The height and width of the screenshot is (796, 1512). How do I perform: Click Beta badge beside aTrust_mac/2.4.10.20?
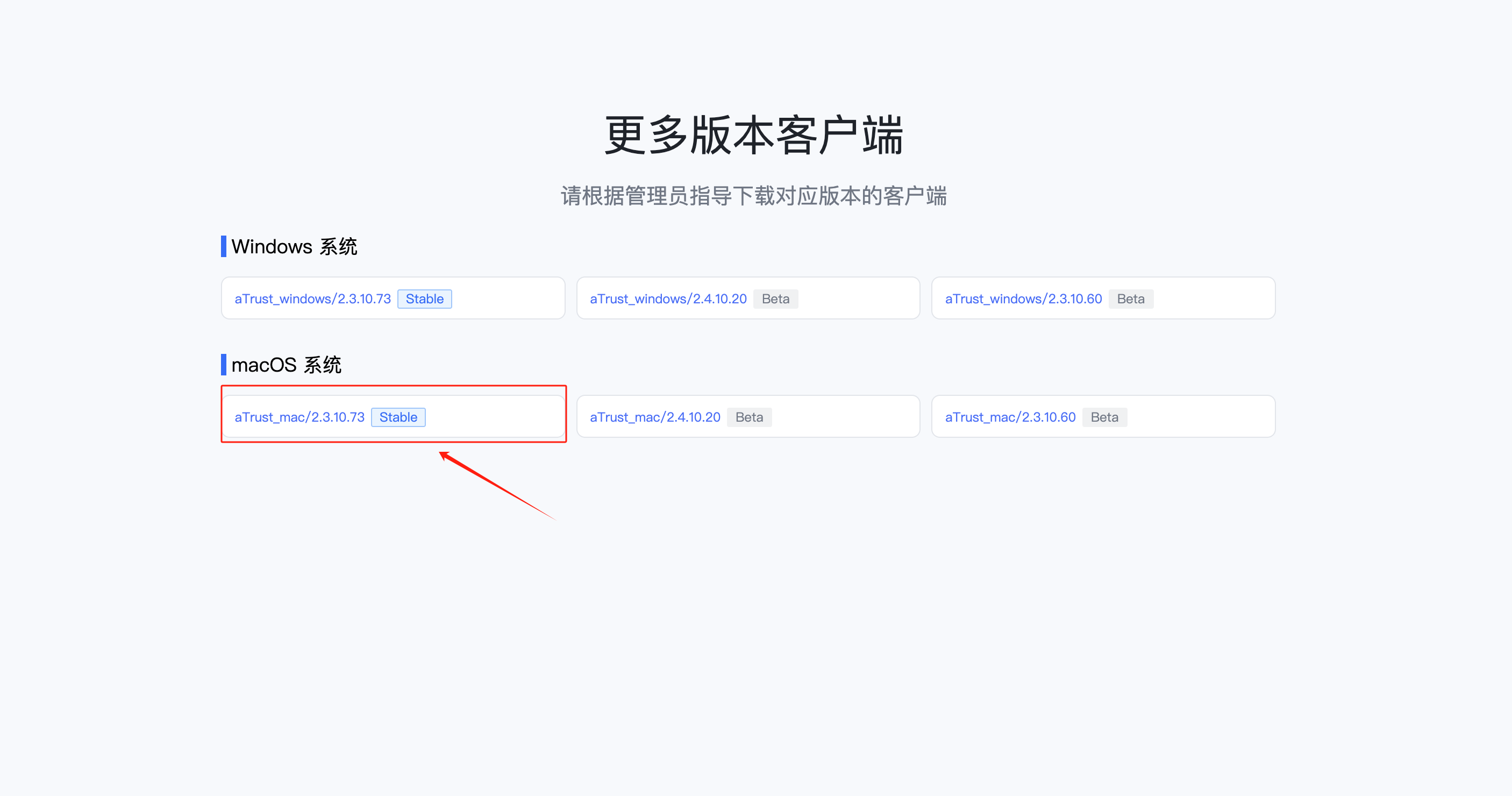[x=749, y=417]
